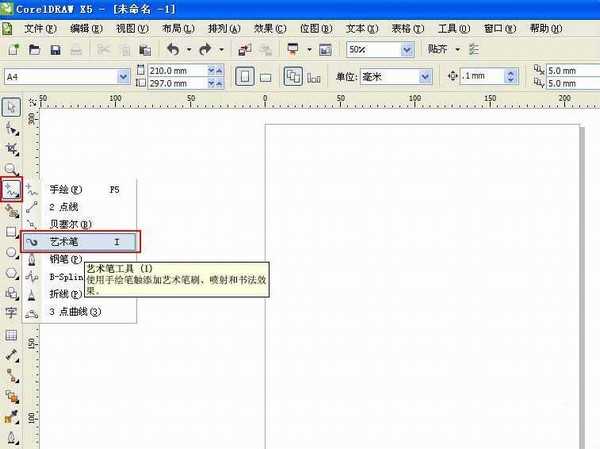600x449 pixels.
Task: Click duplicate distance X 5.0 mm field
Action: click(x=572, y=71)
